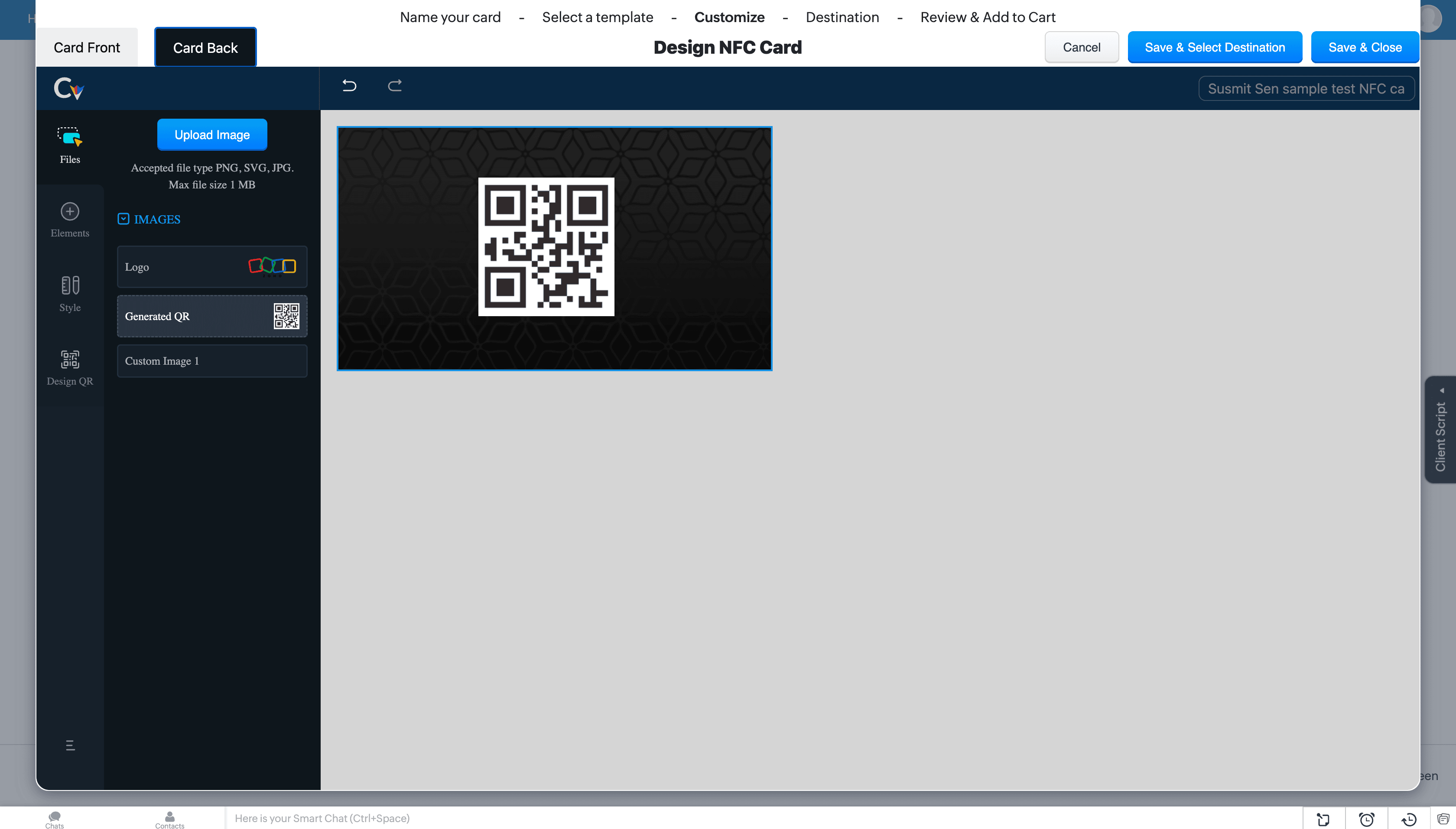This screenshot has height=829, width=1456.
Task: Click the undo arrow icon
Action: coord(349,85)
